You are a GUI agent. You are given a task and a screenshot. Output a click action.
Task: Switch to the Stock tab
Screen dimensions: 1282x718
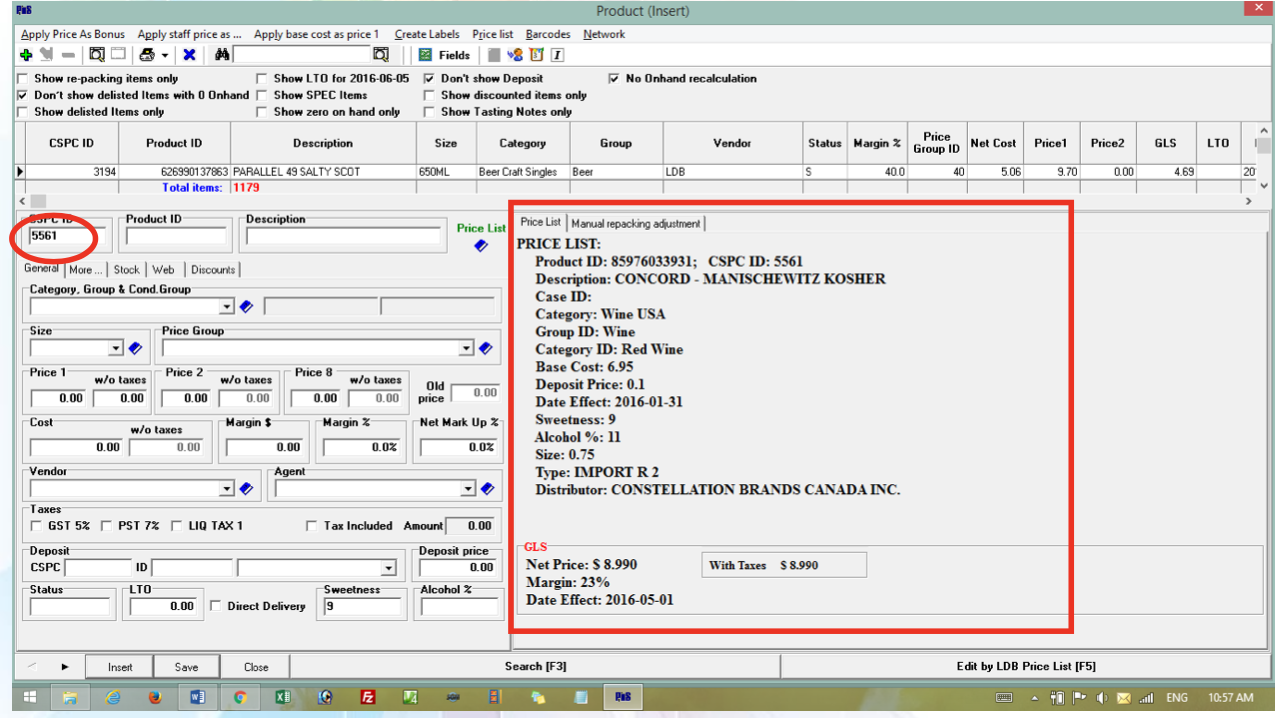pos(127,269)
